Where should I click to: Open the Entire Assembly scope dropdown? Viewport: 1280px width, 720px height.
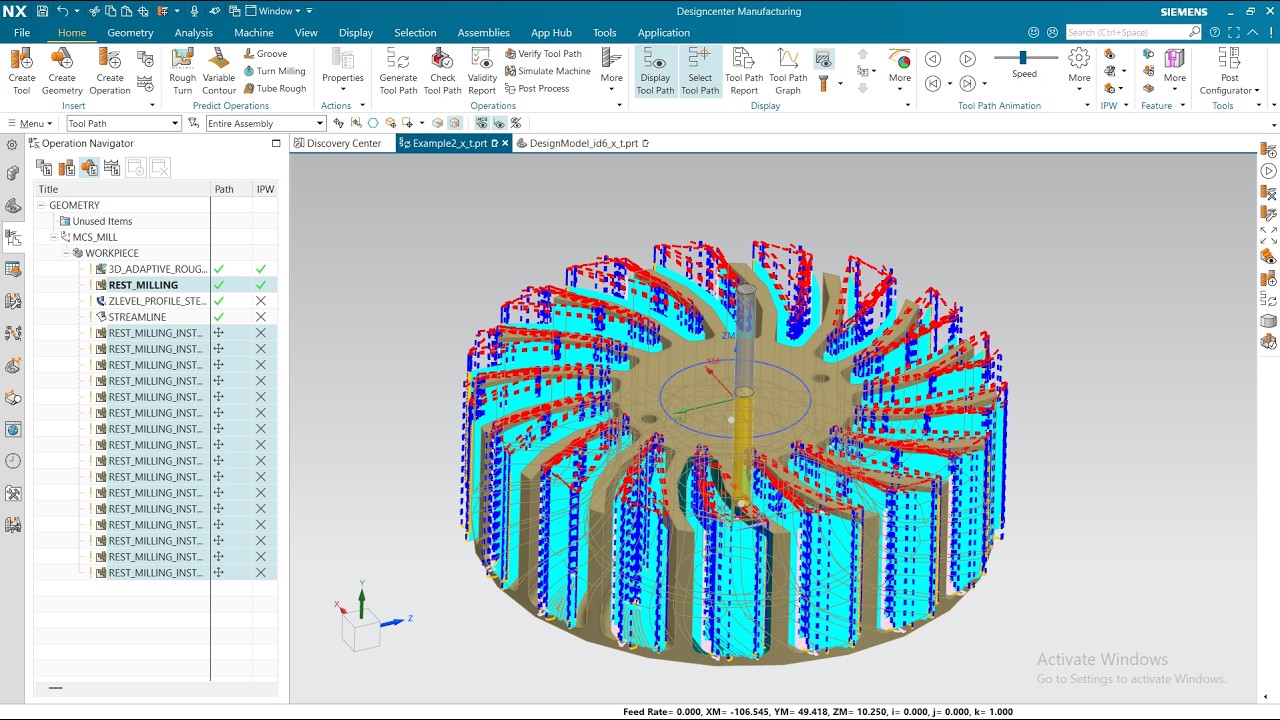click(x=266, y=124)
